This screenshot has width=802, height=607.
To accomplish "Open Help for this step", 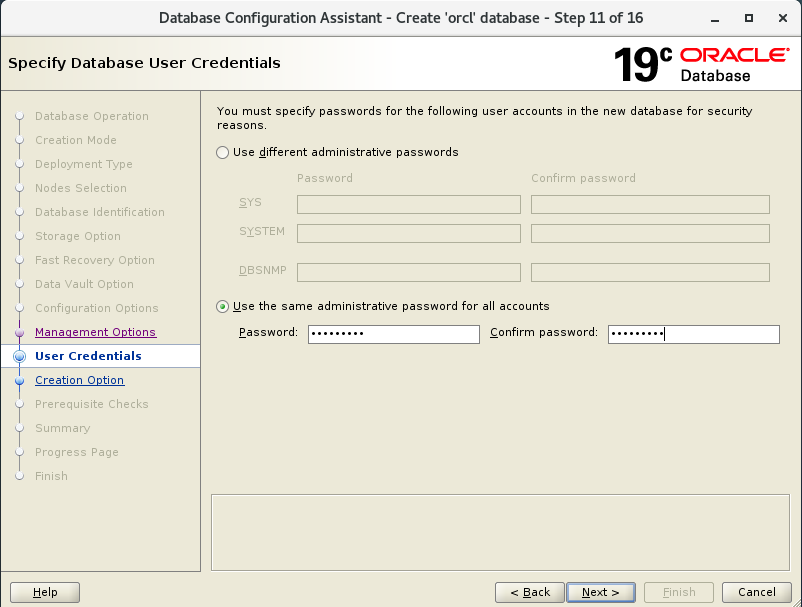I will (x=44, y=592).
